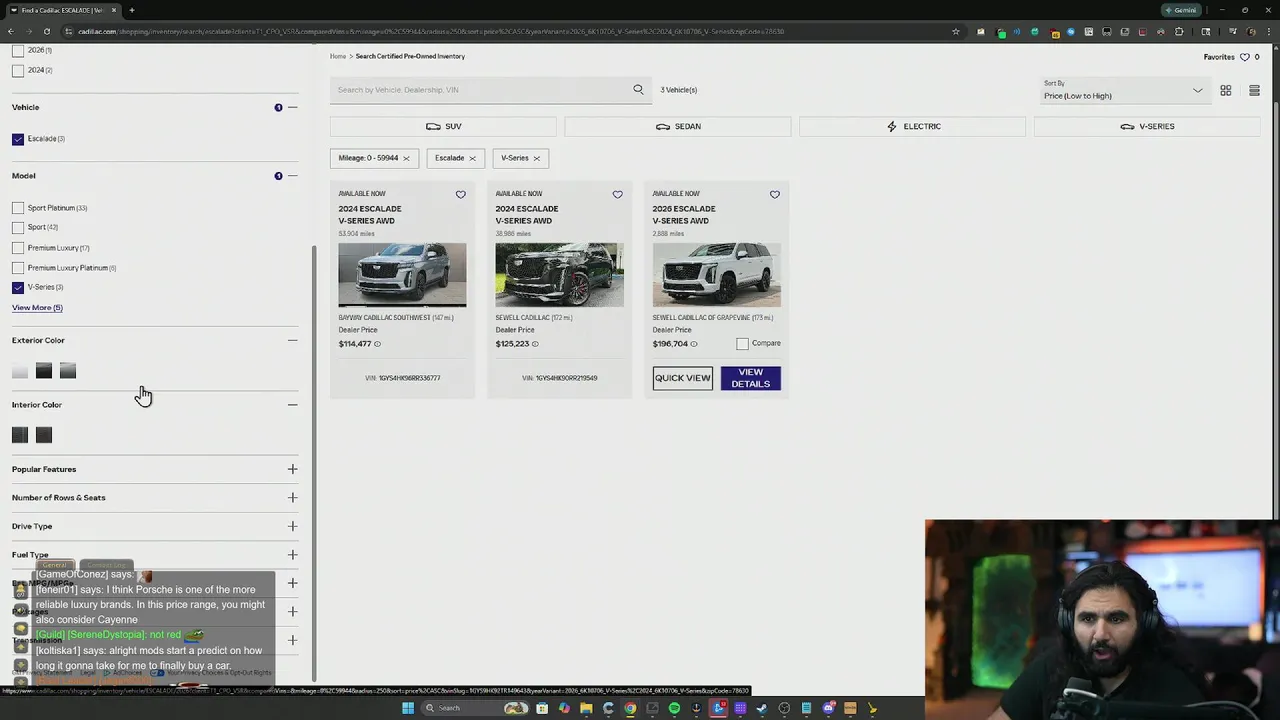Image resolution: width=1280 pixels, height=720 pixels.
Task: Open the Windows Start menu
Action: pyautogui.click(x=408, y=708)
